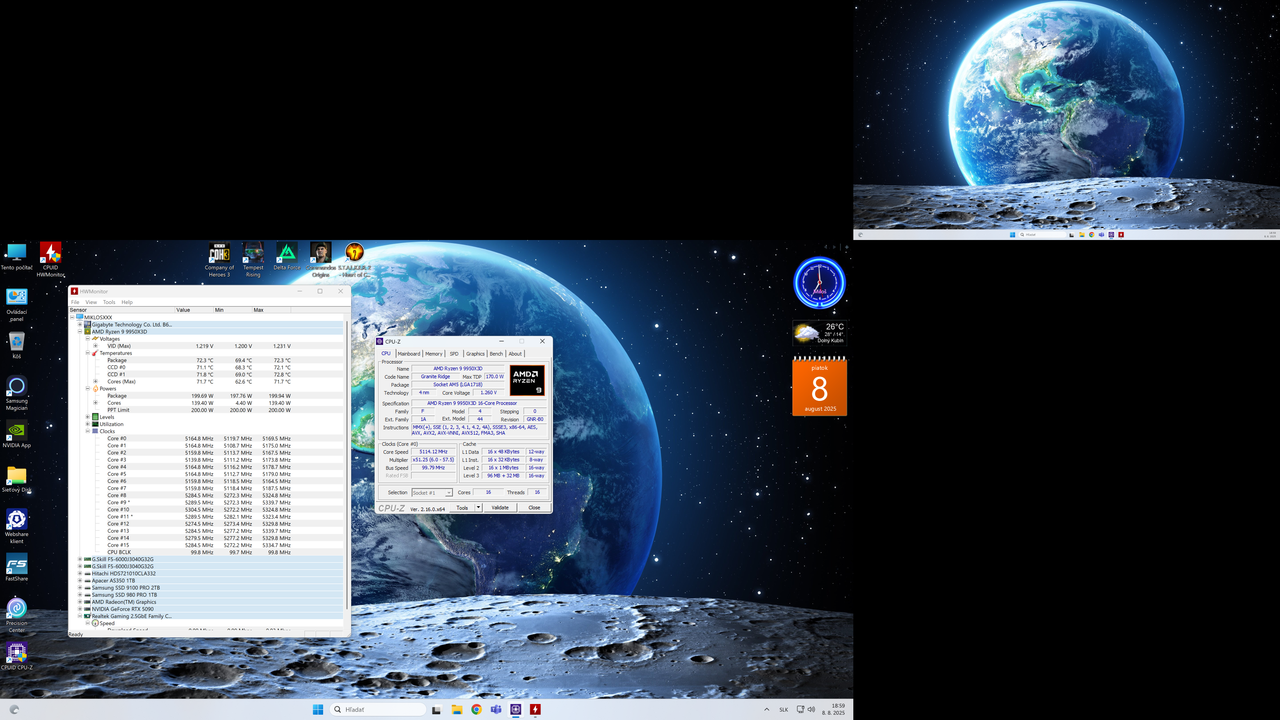Select the Core #0 row in HWMonitor
Screen dimensions: 1280x720
(206, 438)
